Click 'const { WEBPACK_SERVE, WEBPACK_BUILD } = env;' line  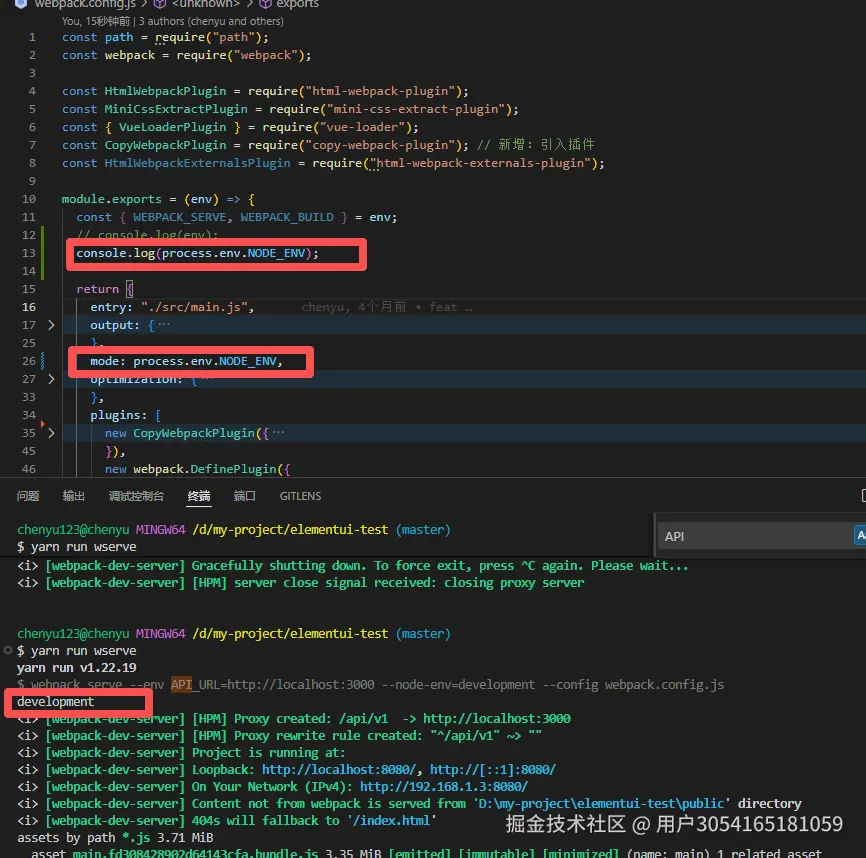(236, 217)
